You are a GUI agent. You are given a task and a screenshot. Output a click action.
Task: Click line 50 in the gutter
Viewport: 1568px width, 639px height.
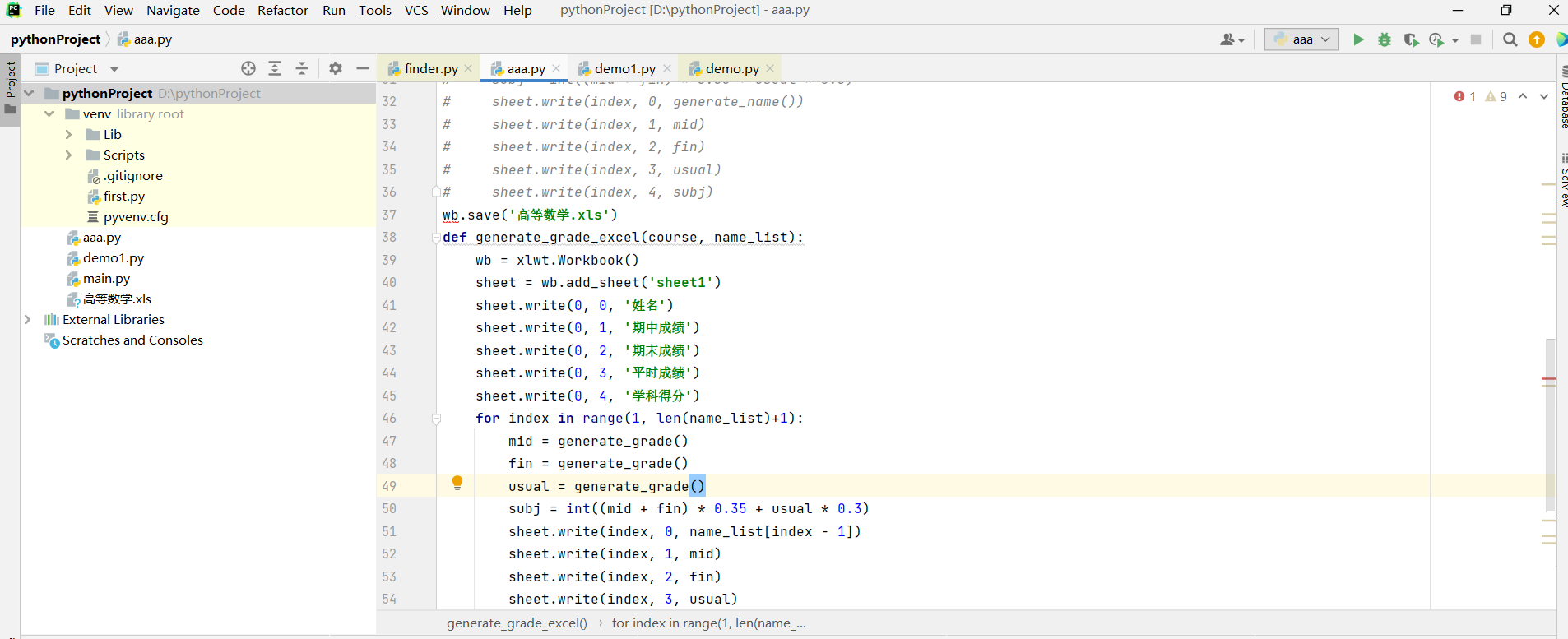[x=389, y=508]
